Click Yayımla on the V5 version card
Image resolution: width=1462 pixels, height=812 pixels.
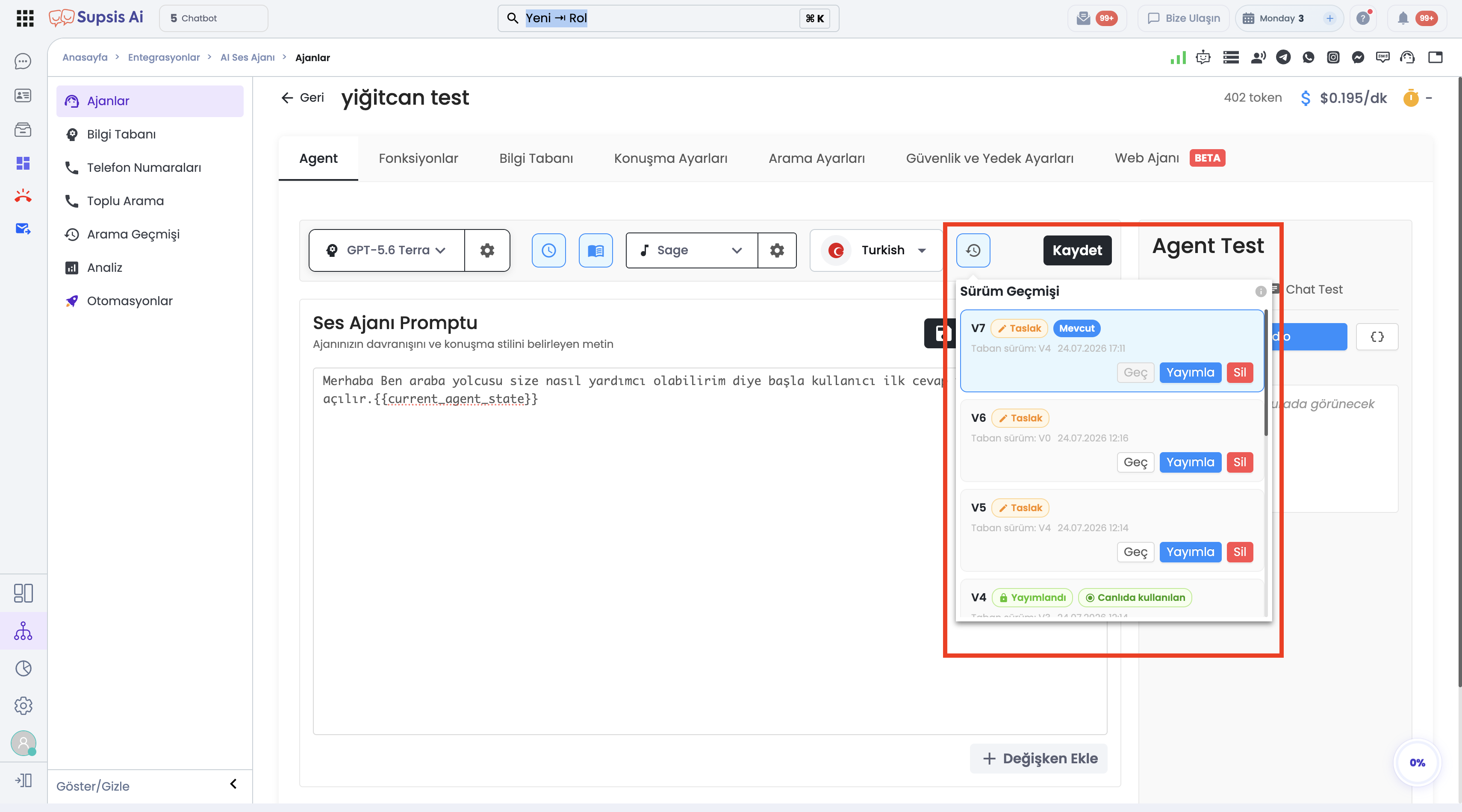(x=1190, y=552)
